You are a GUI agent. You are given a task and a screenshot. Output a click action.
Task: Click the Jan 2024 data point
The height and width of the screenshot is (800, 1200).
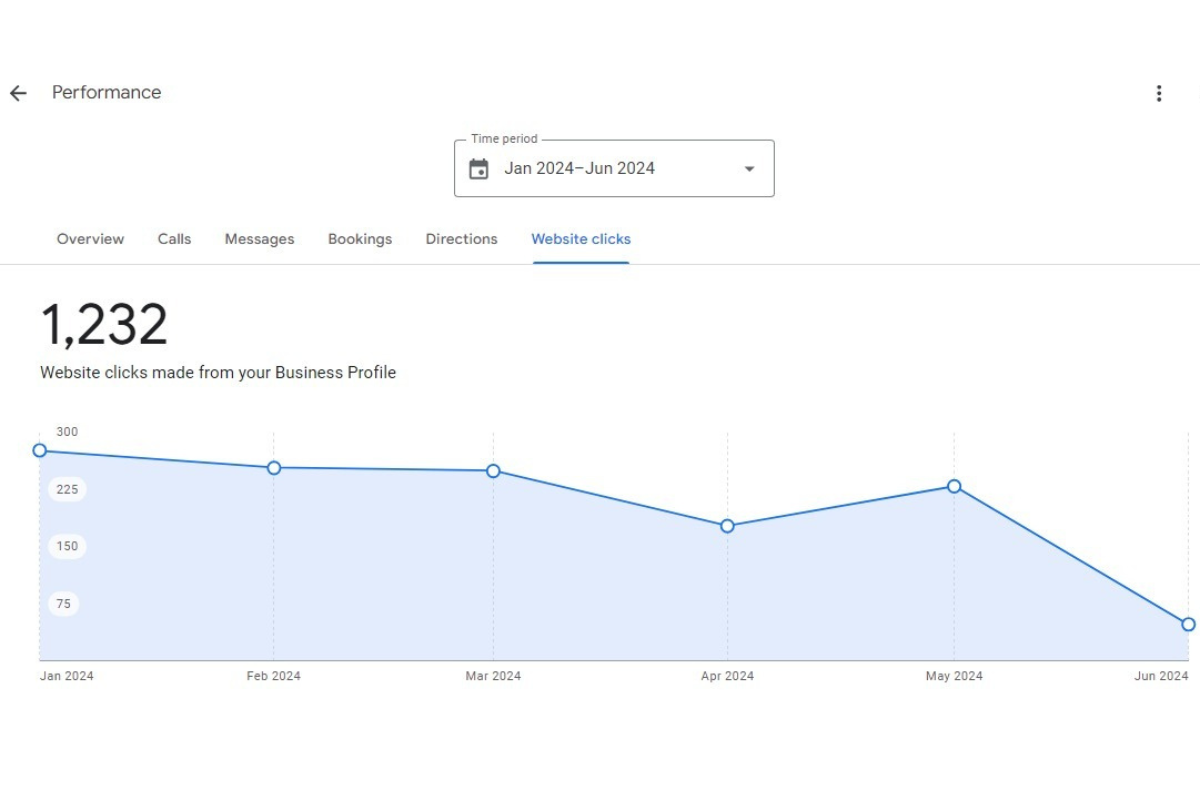(x=40, y=451)
